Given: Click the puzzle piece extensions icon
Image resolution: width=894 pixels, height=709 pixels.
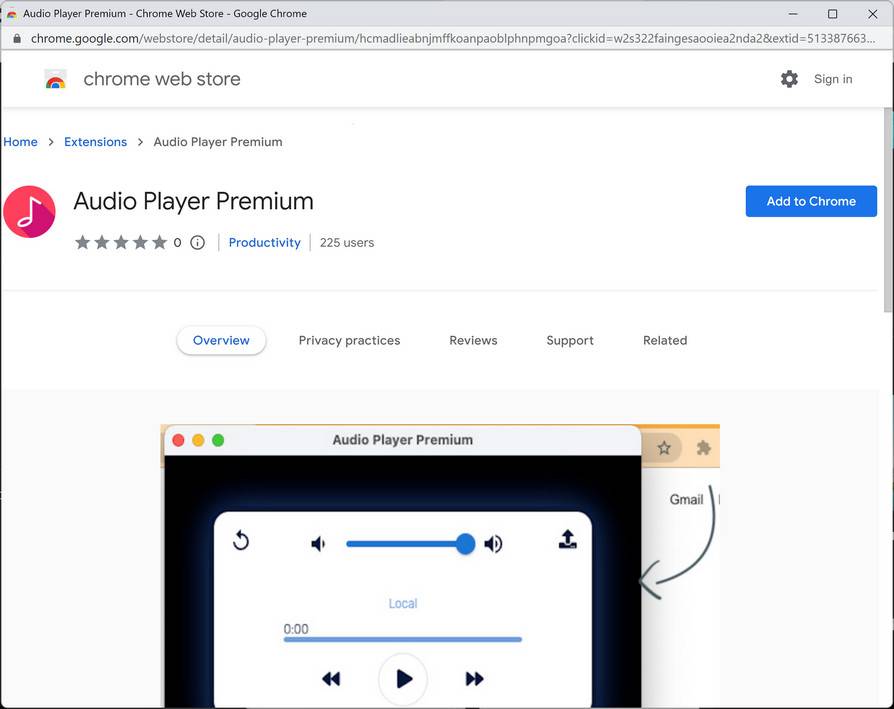Looking at the screenshot, I should coord(704,448).
